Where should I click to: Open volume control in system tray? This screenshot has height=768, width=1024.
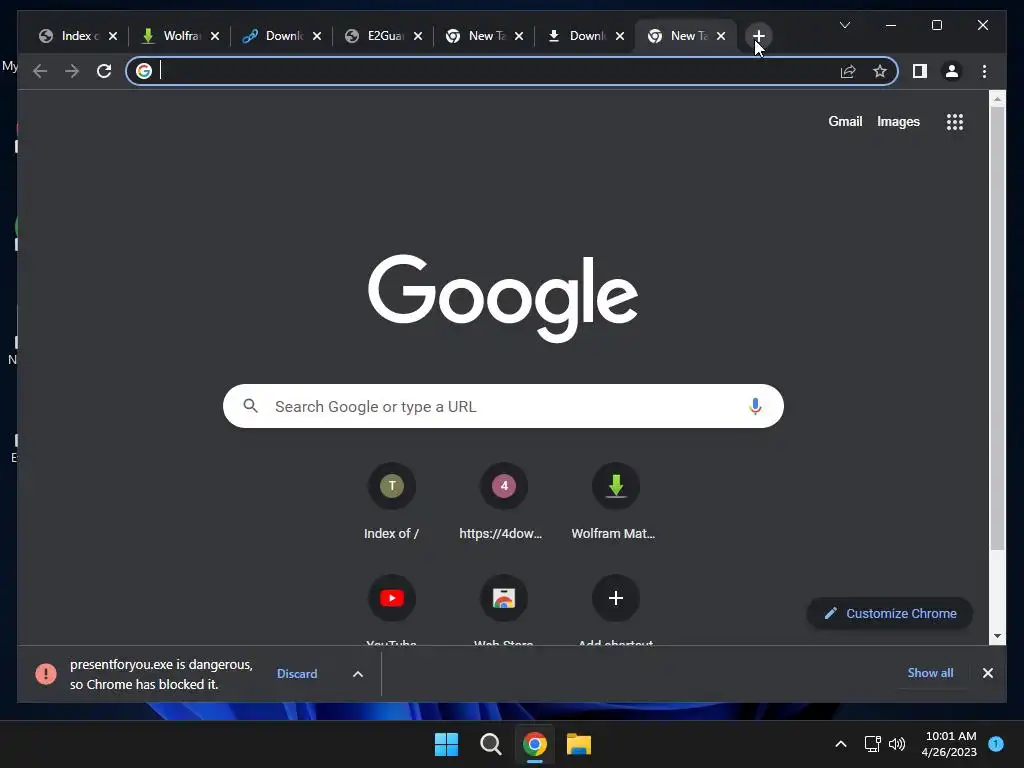(x=897, y=744)
